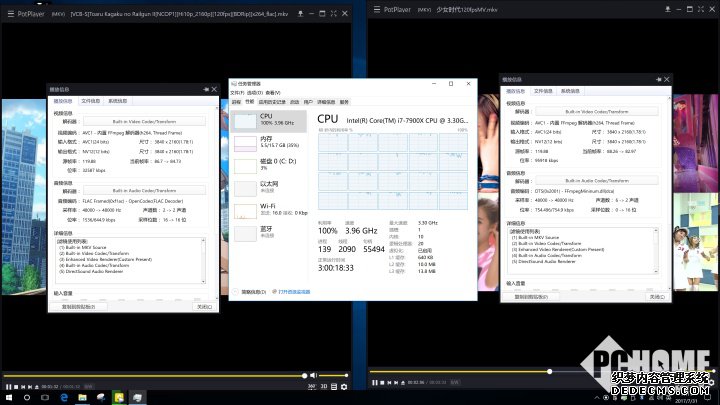This screenshot has width=720, height=405.
Task: Click the pin-on-top icon in right PotPlayer title bar
Action: pyautogui.click(x=668, y=9)
